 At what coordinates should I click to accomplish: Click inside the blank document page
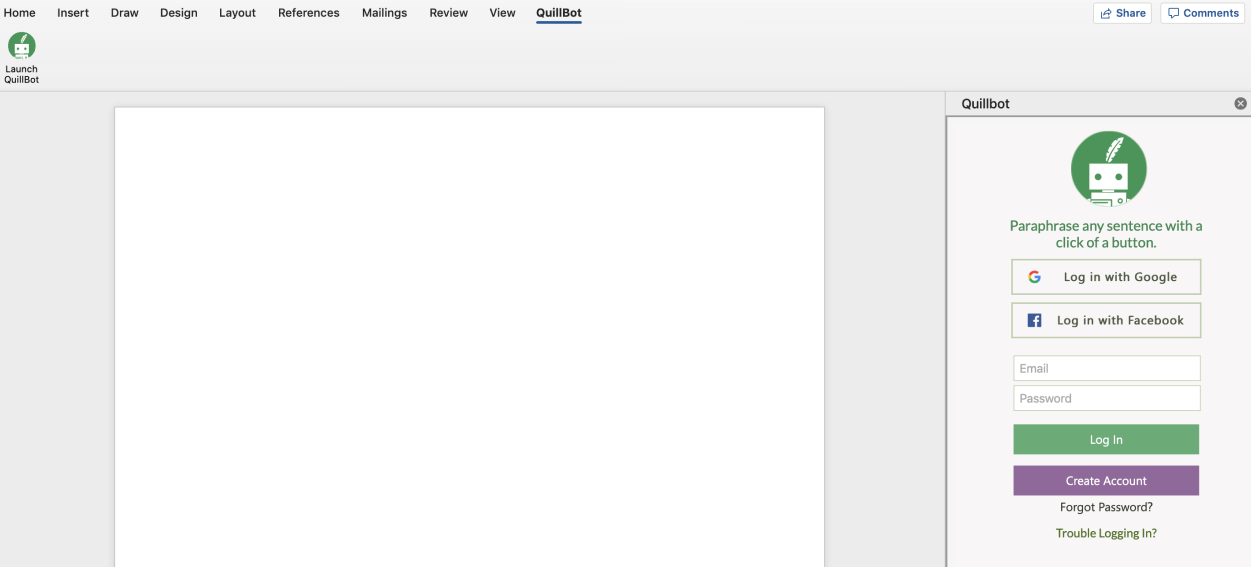point(469,337)
